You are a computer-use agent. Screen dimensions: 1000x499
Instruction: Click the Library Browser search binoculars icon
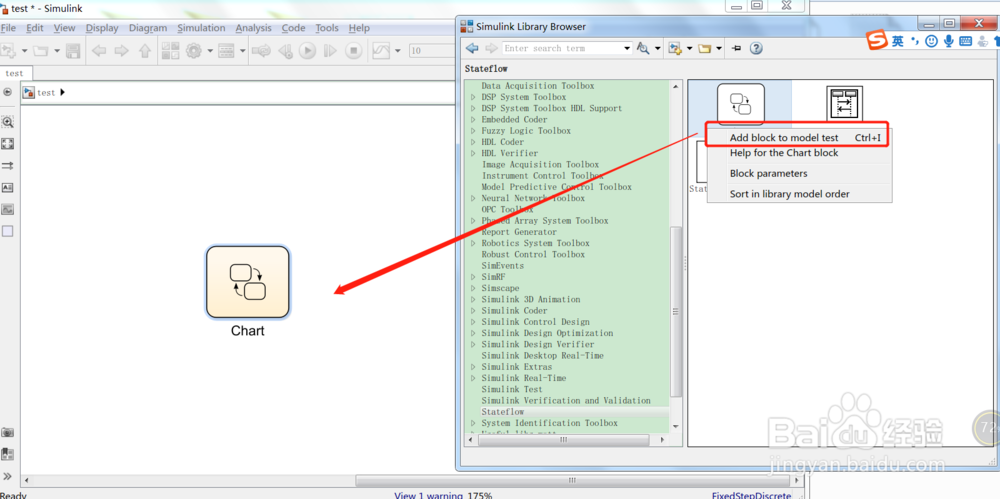click(x=643, y=48)
